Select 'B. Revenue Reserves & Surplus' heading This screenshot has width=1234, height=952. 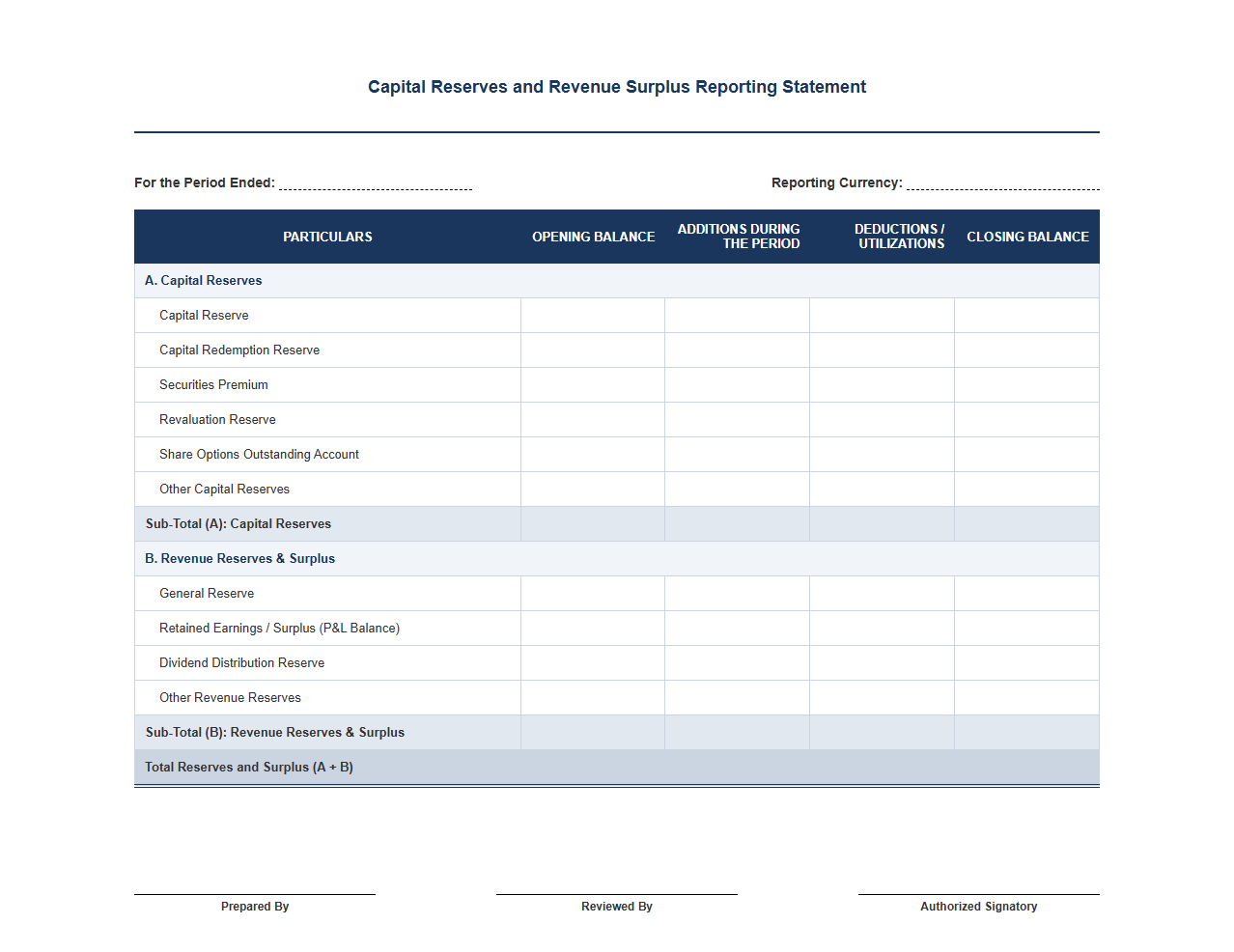coord(239,559)
